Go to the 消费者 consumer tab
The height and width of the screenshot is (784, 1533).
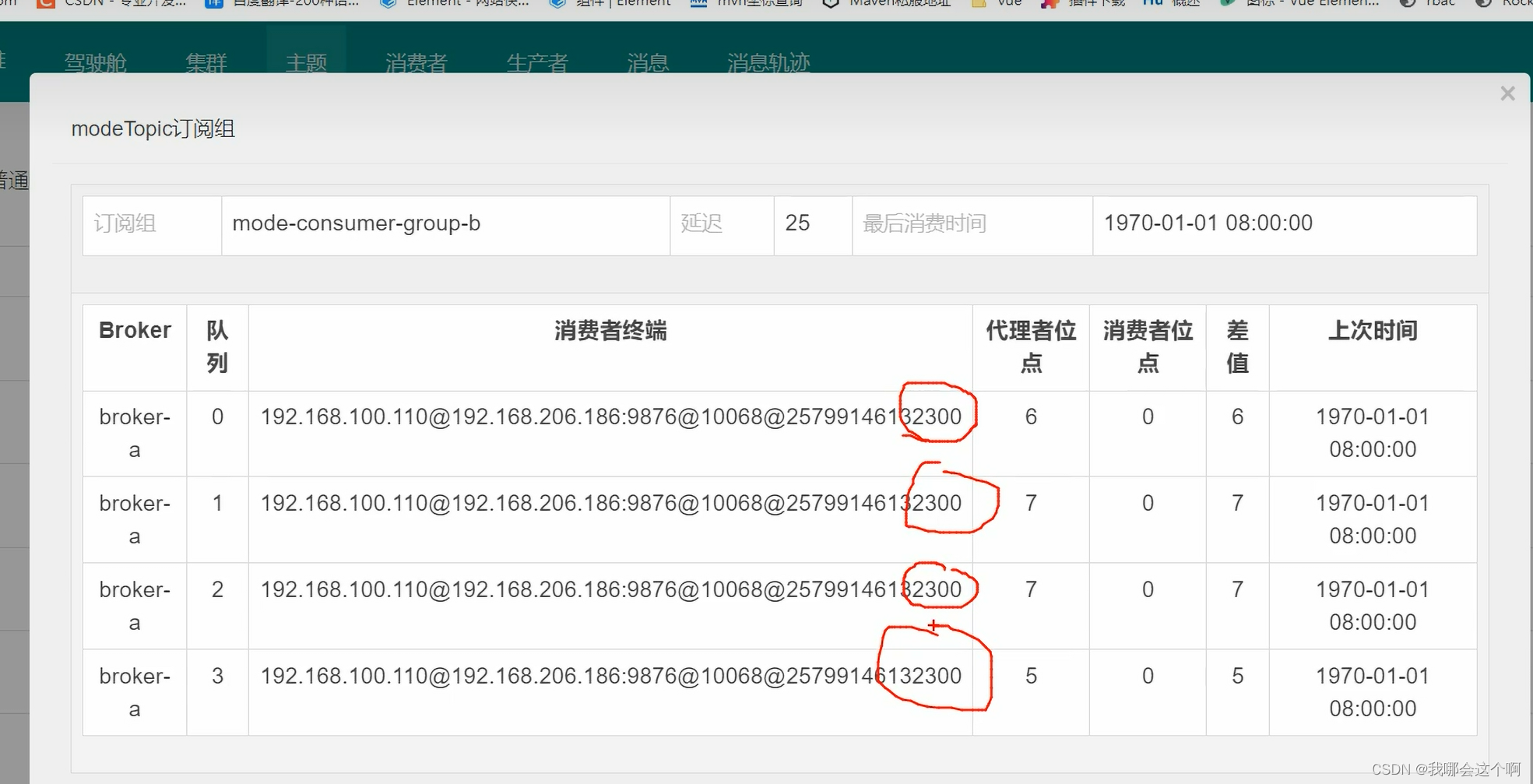tap(417, 62)
